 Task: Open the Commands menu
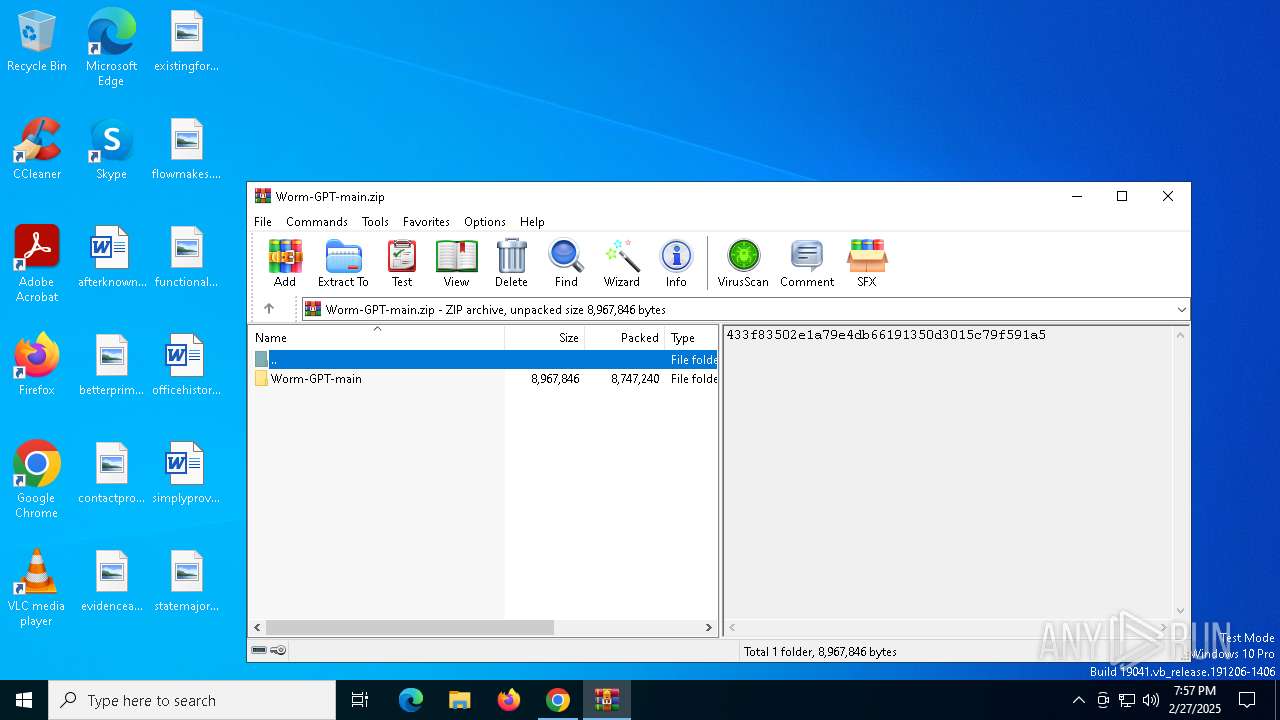[x=317, y=222]
